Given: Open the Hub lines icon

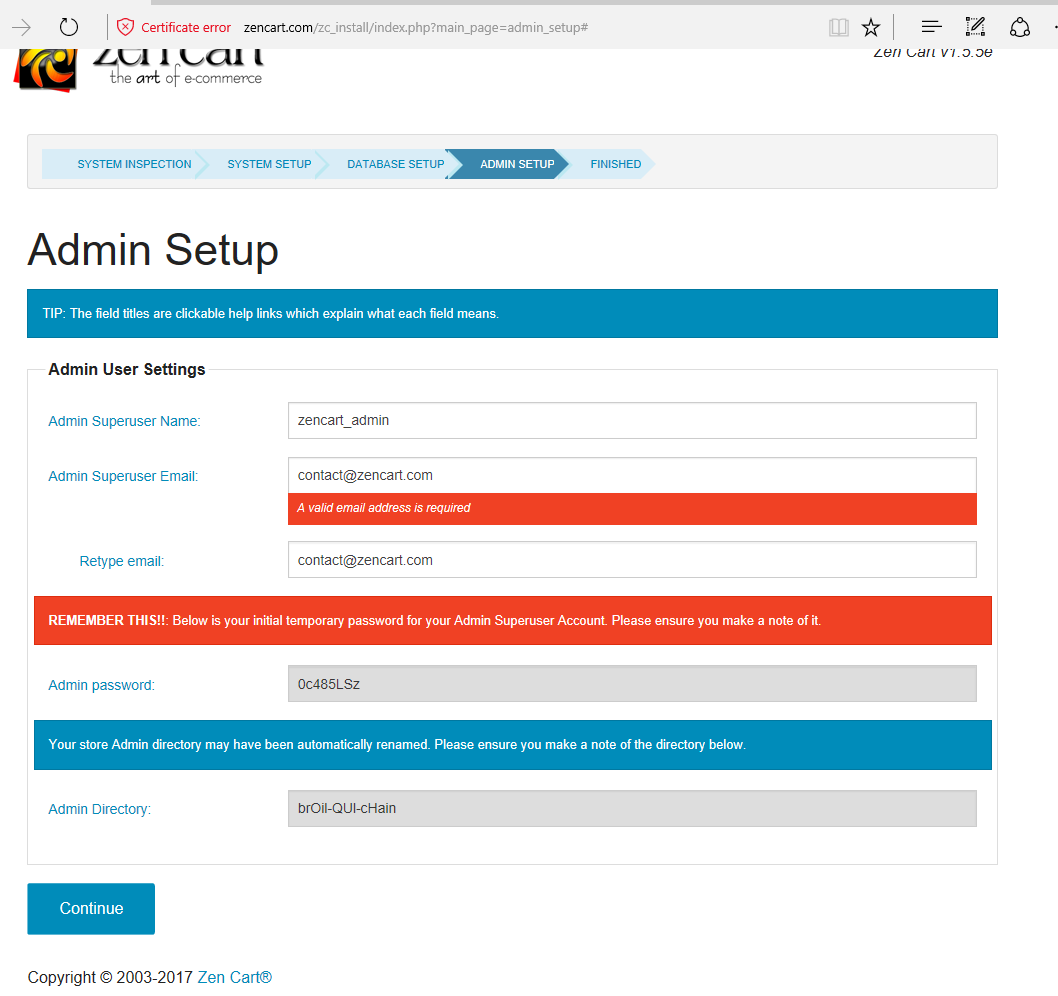Looking at the screenshot, I should point(931,27).
